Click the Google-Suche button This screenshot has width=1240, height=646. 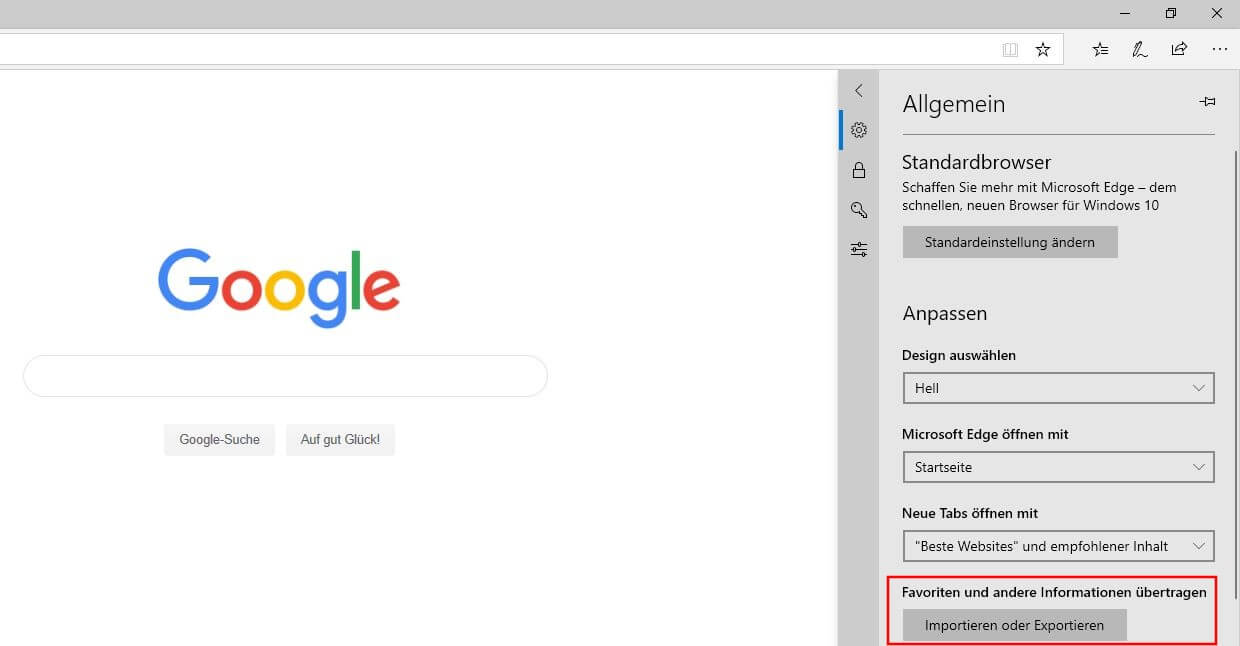pyautogui.click(x=219, y=439)
